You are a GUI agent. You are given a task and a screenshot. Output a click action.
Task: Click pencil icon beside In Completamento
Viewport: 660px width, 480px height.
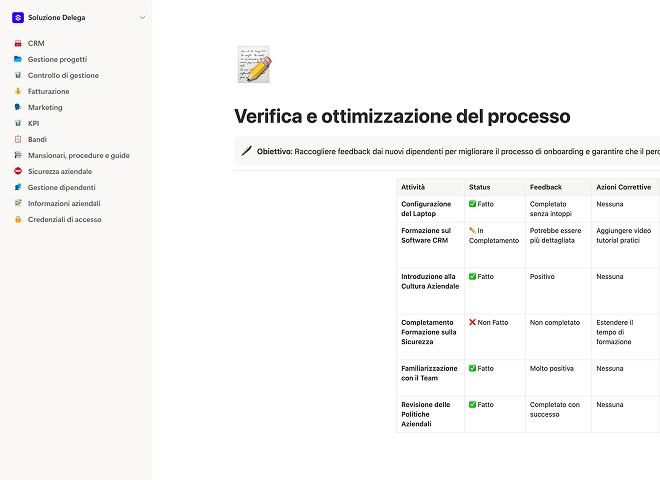472,230
